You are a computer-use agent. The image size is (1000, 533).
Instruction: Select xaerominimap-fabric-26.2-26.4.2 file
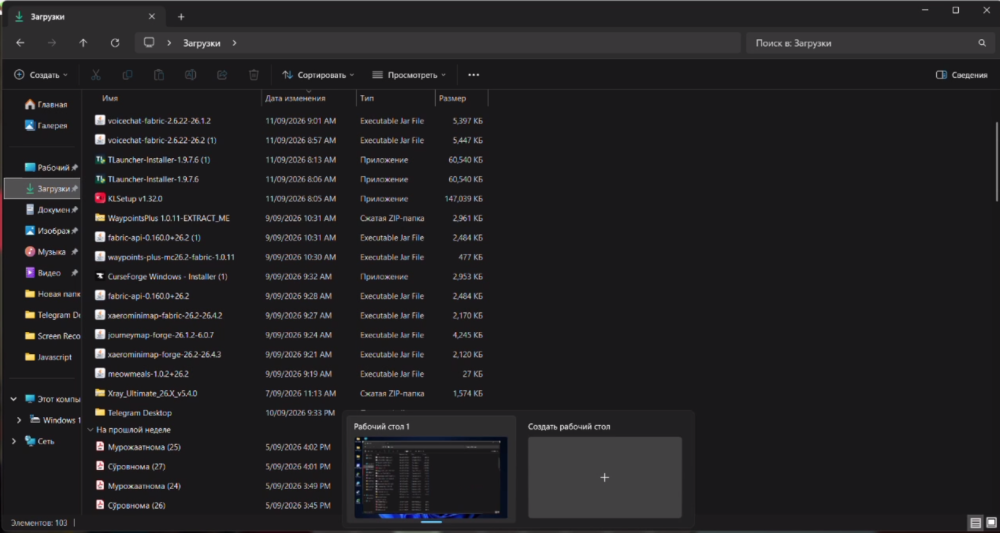pyautogui.click(x=158, y=316)
